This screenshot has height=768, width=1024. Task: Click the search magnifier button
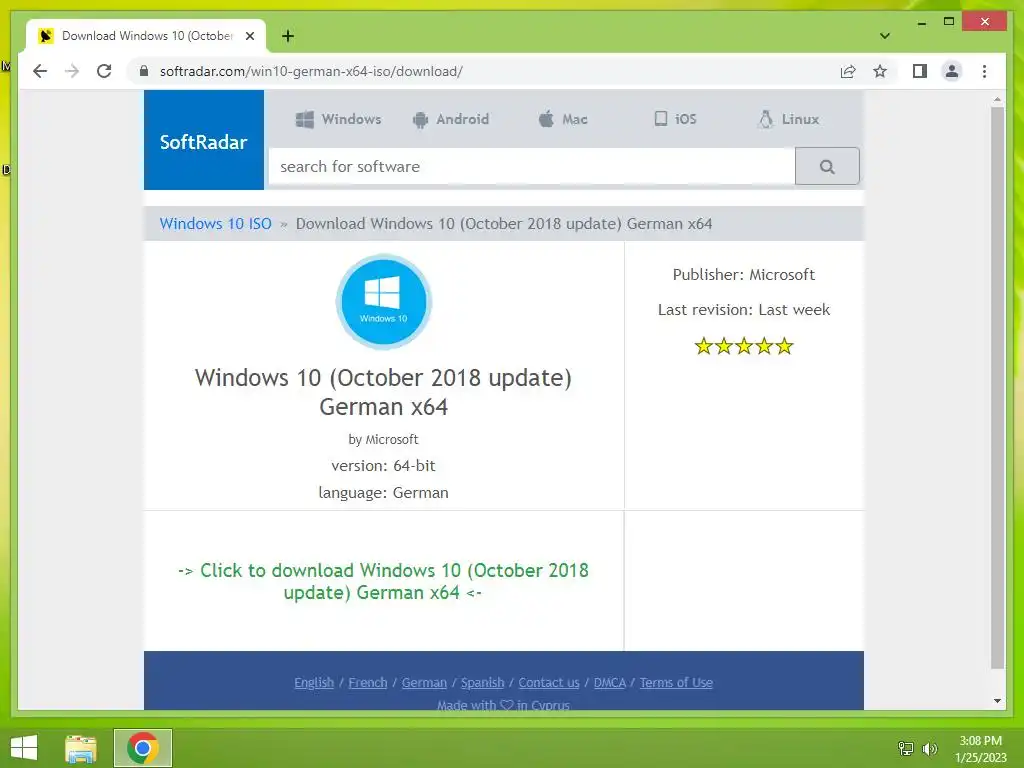point(827,167)
